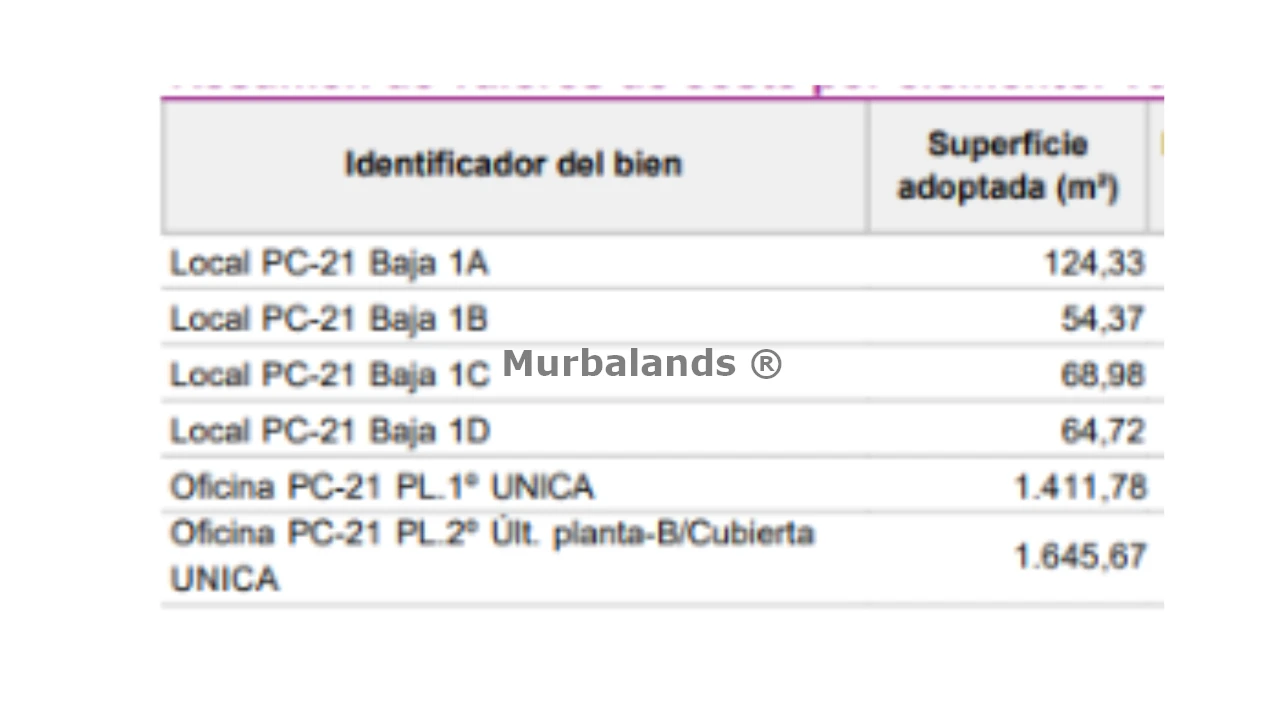This screenshot has width=1280, height=720.
Task: Click the surface value 1.411,78
Action: click(x=1080, y=487)
